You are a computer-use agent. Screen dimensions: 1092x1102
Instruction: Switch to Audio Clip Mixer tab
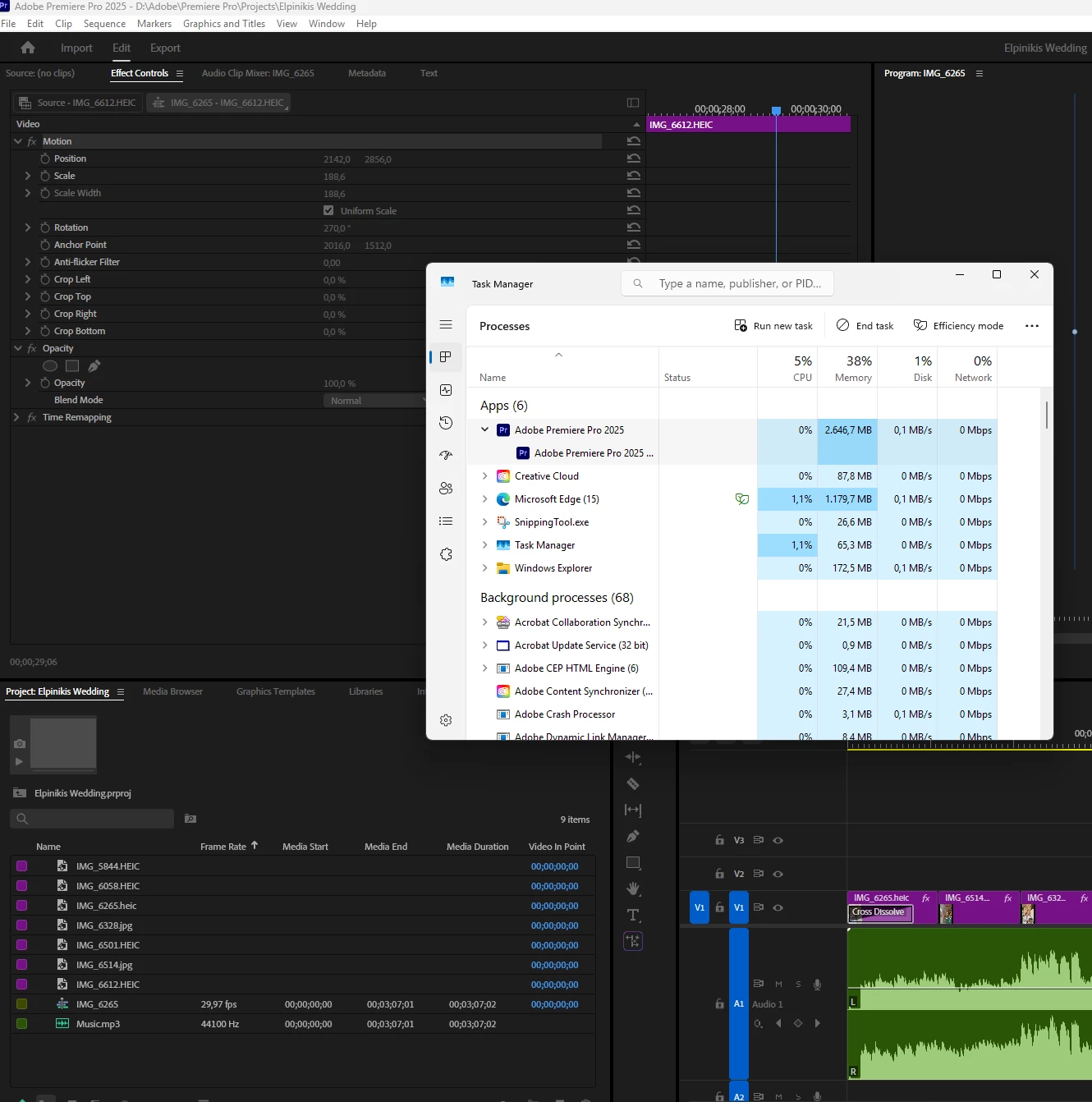tap(258, 73)
